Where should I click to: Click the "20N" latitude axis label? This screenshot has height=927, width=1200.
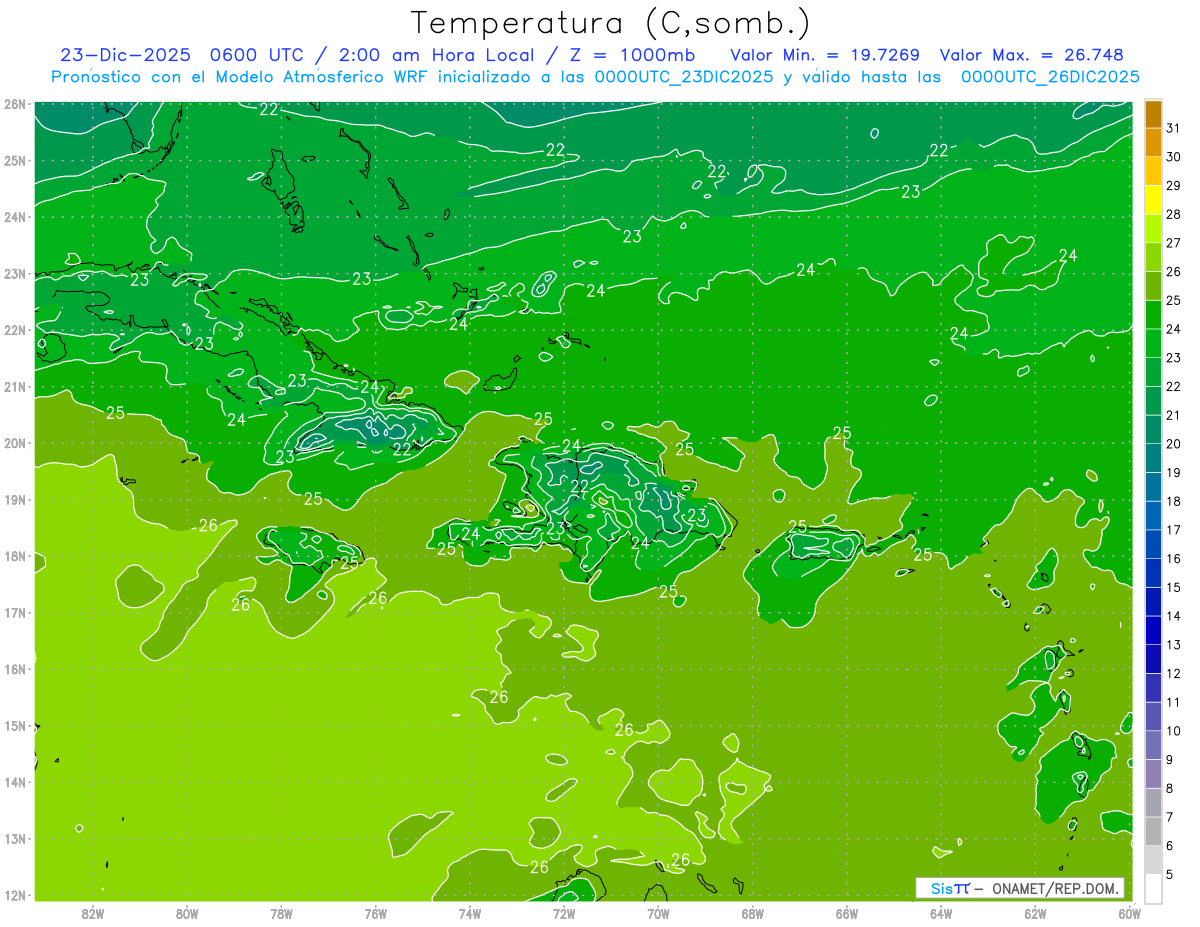14,443
